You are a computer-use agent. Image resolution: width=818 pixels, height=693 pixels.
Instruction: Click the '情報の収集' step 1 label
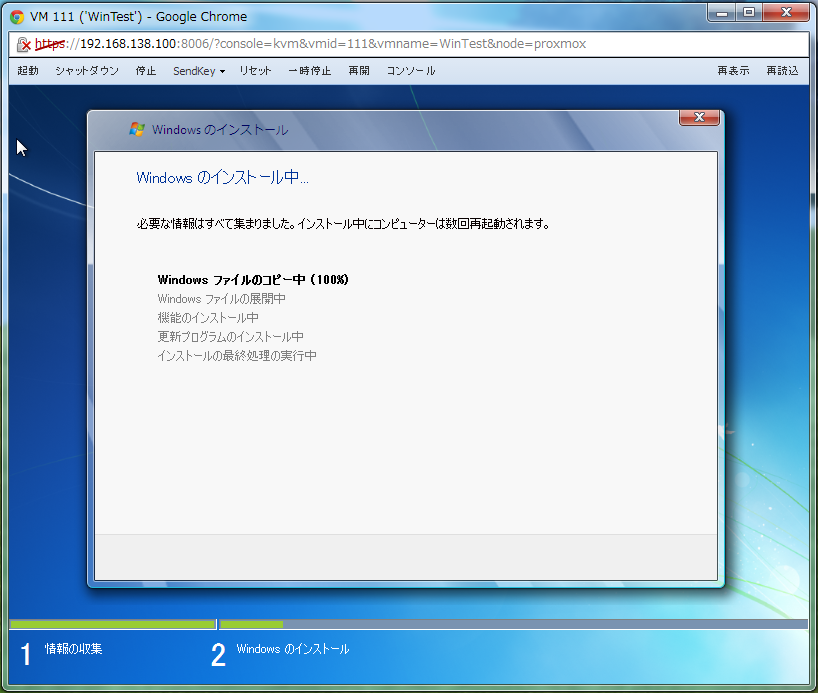click(x=74, y=649)
